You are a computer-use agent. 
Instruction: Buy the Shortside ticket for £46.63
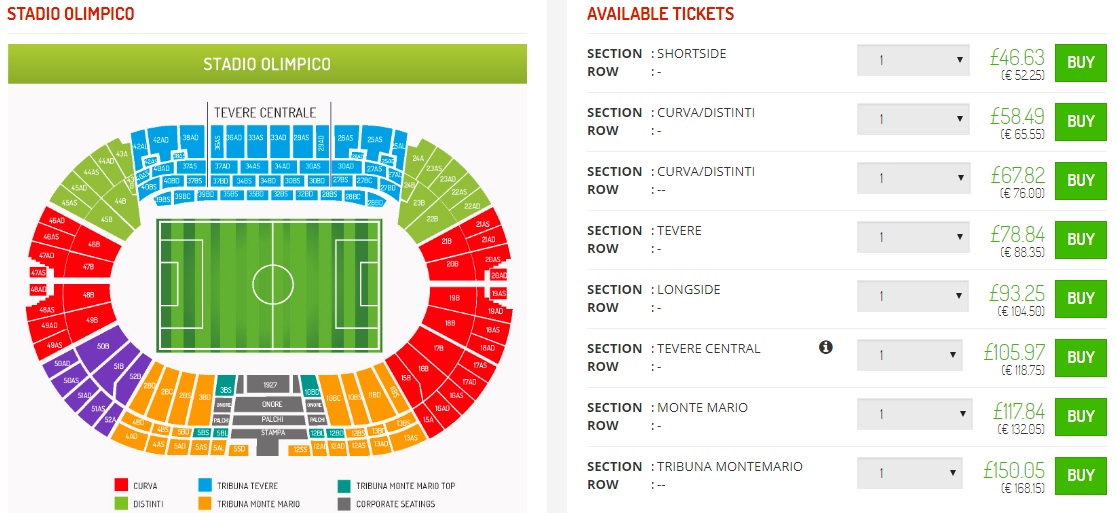point(1080,62)
